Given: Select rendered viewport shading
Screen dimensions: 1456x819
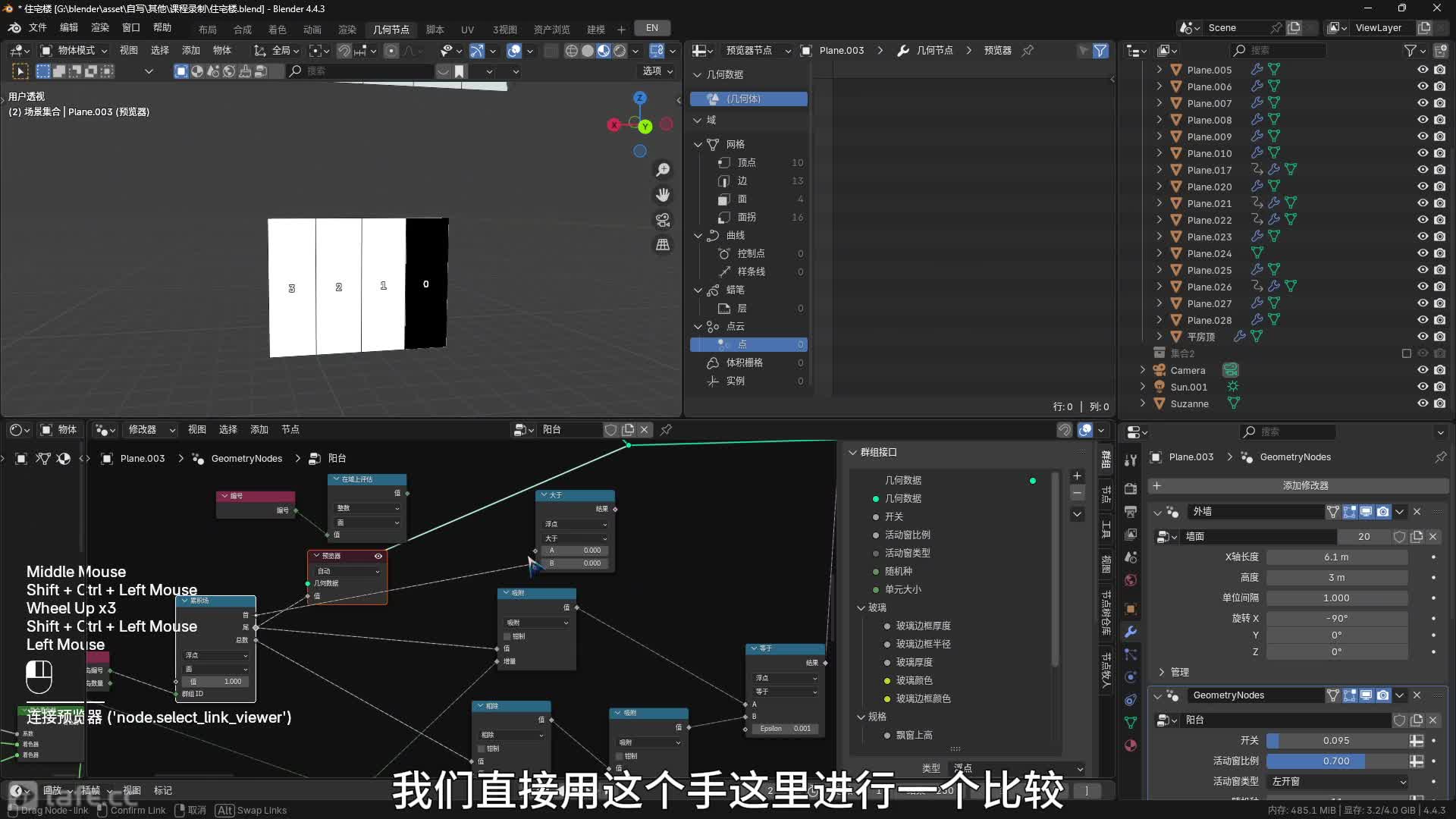Looking at the screenshot, I should [x=620, y=51].
